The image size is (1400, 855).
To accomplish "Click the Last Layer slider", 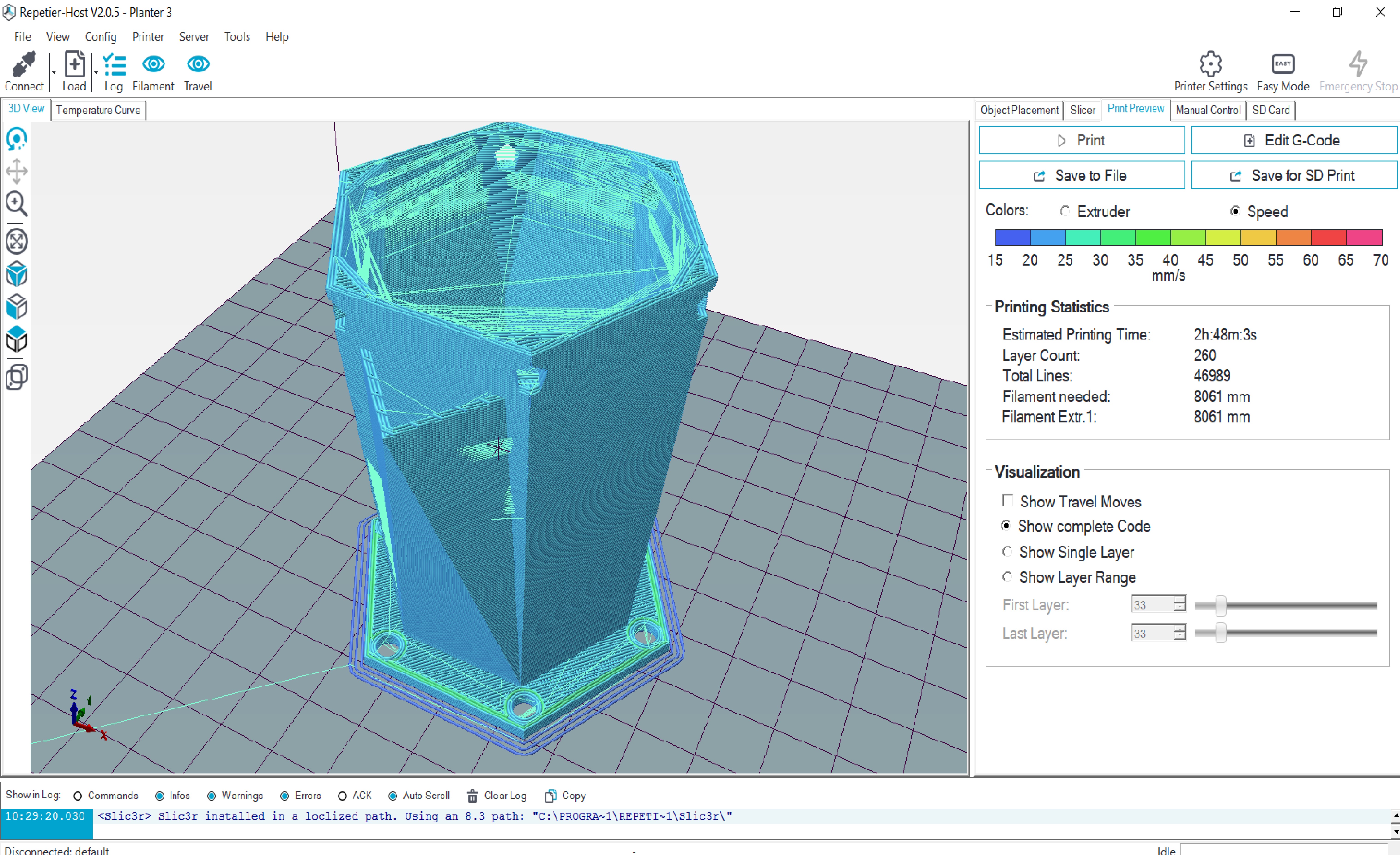I will tap(1286, 633).
